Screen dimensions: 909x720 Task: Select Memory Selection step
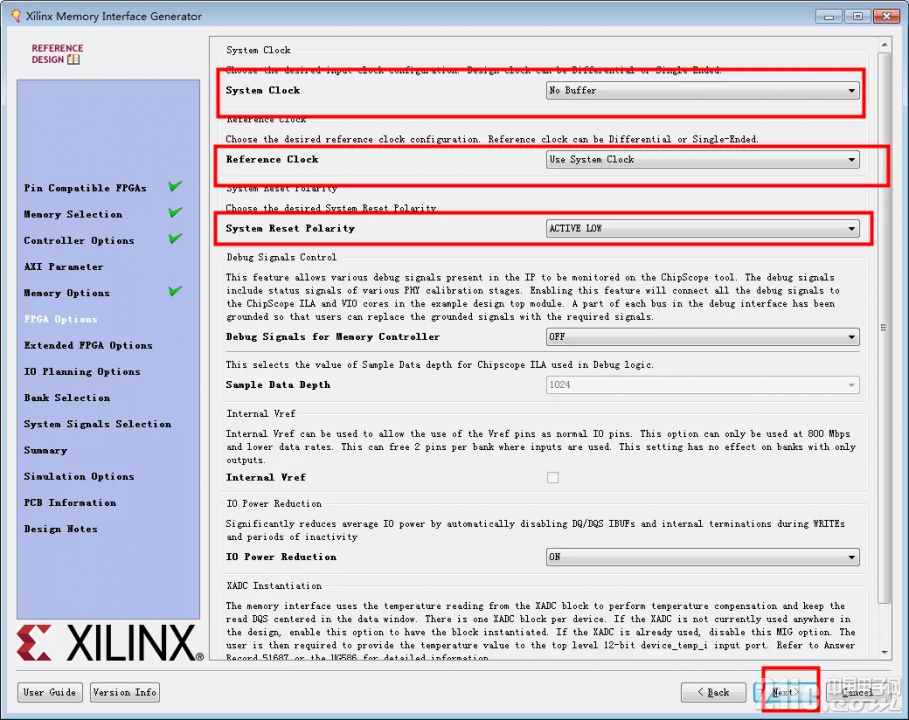(73, 214)
